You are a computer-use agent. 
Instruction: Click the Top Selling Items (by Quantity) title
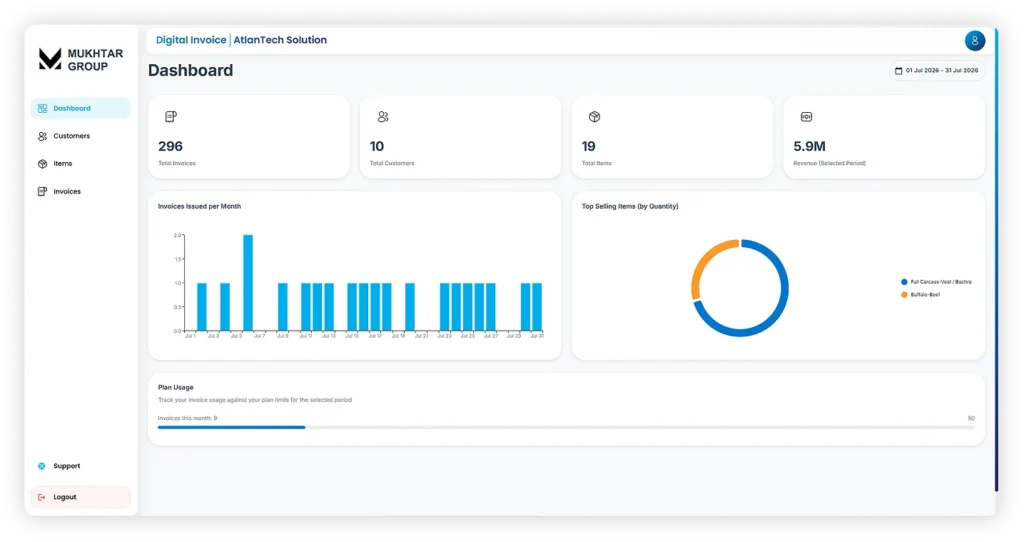(630, 206)
